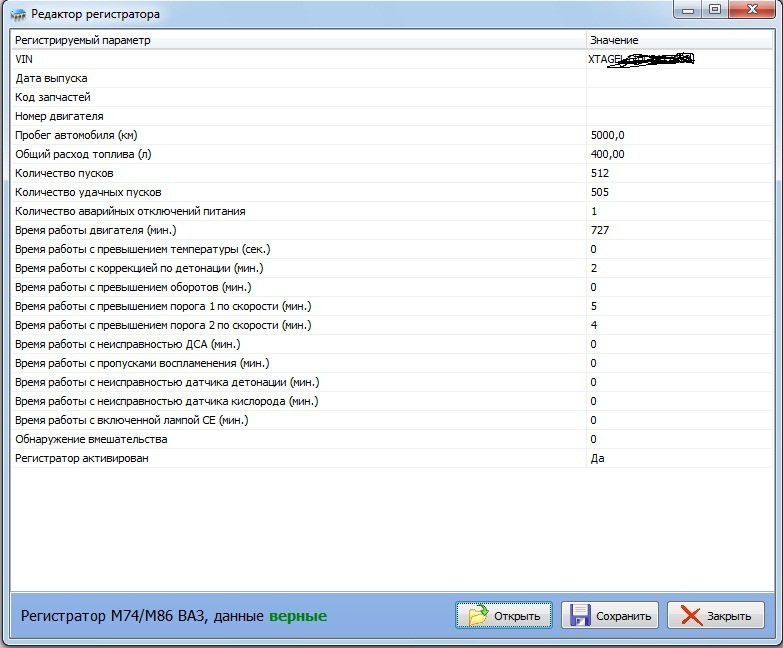
Task: Click the Значение column header
Action: point(680,40)
